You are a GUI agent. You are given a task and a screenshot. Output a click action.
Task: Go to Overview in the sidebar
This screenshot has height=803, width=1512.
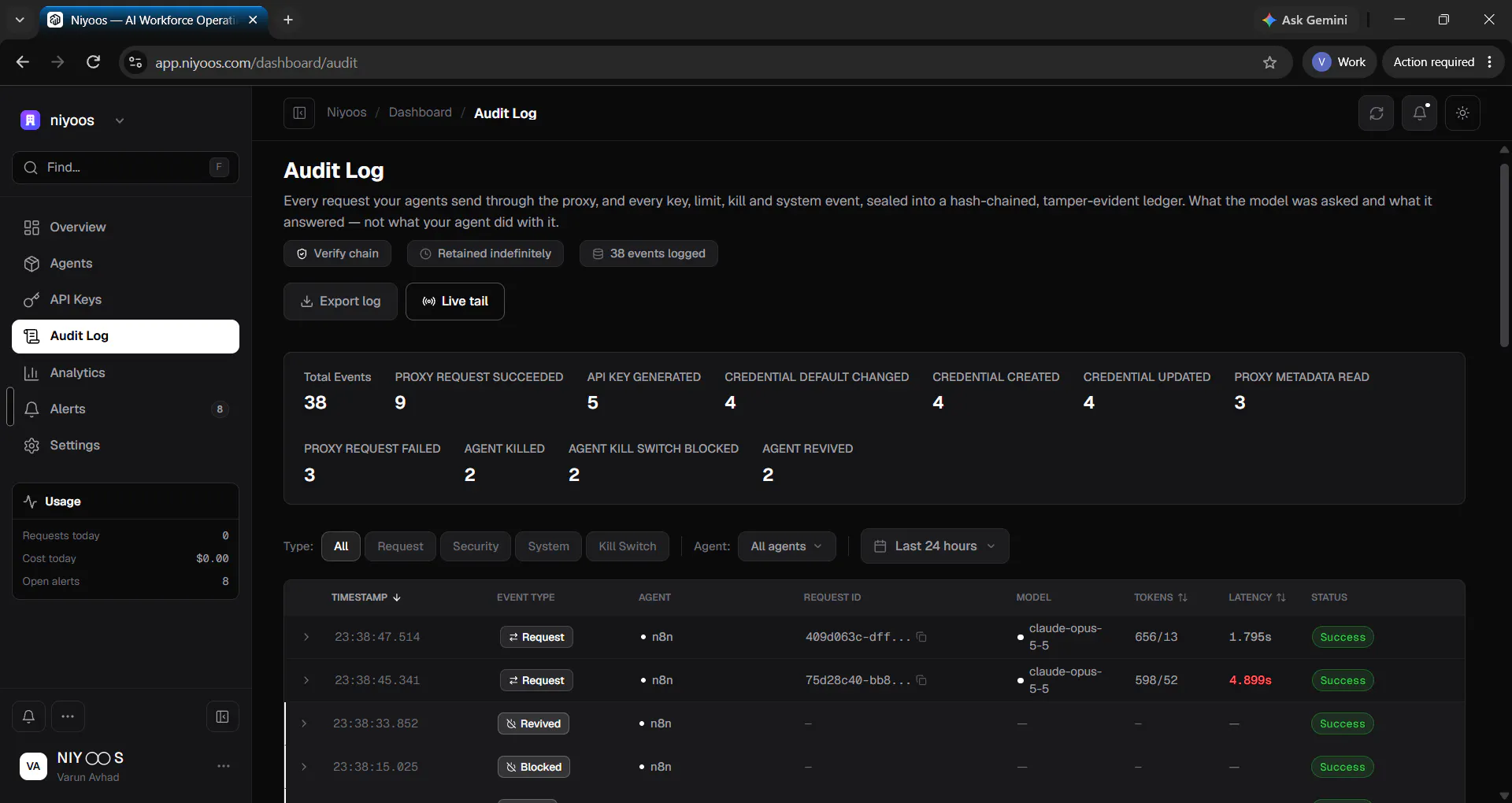(125, 228)
